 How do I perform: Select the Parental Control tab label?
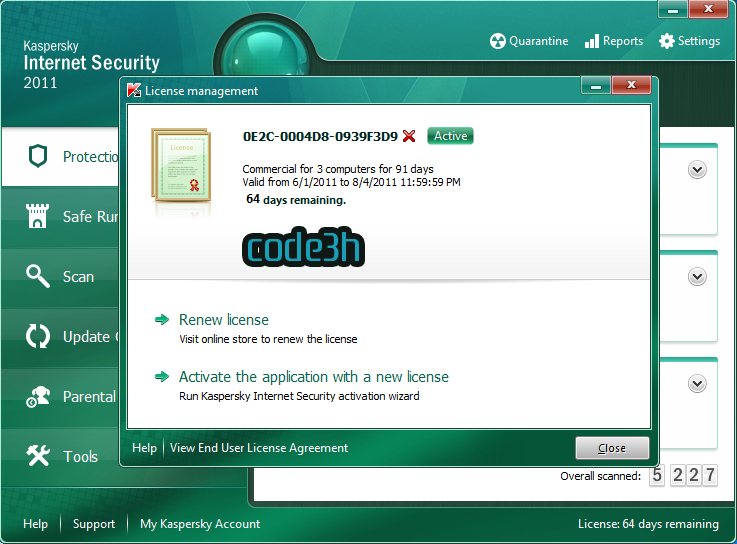click(x=89, y=397)
